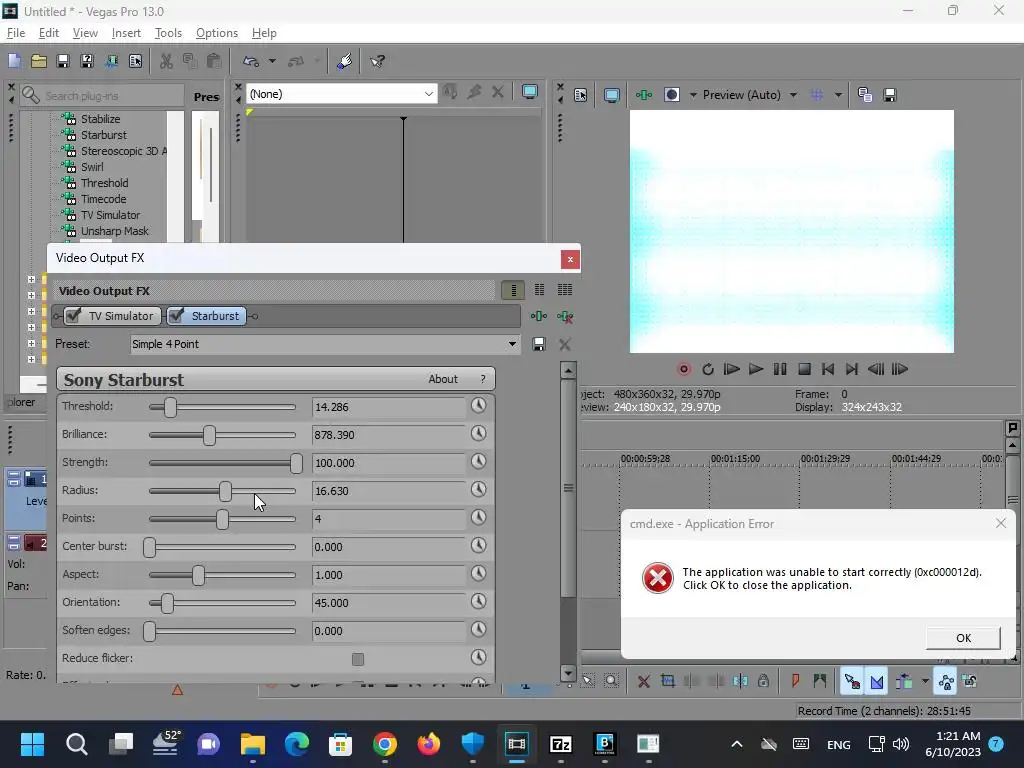The image size is (1024, 768).
Task: Create a new project with toolbar icon
Action: point(14,61)
